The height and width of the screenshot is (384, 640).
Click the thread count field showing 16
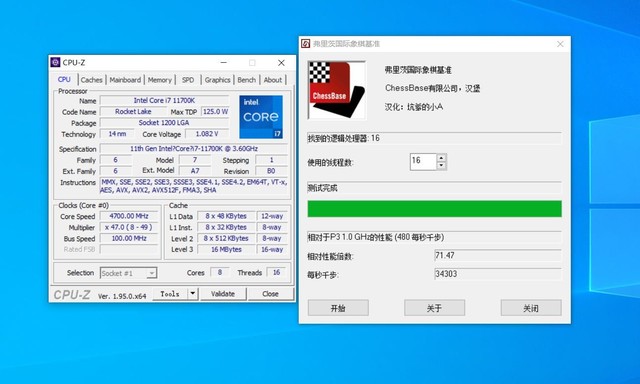(423, 162)
